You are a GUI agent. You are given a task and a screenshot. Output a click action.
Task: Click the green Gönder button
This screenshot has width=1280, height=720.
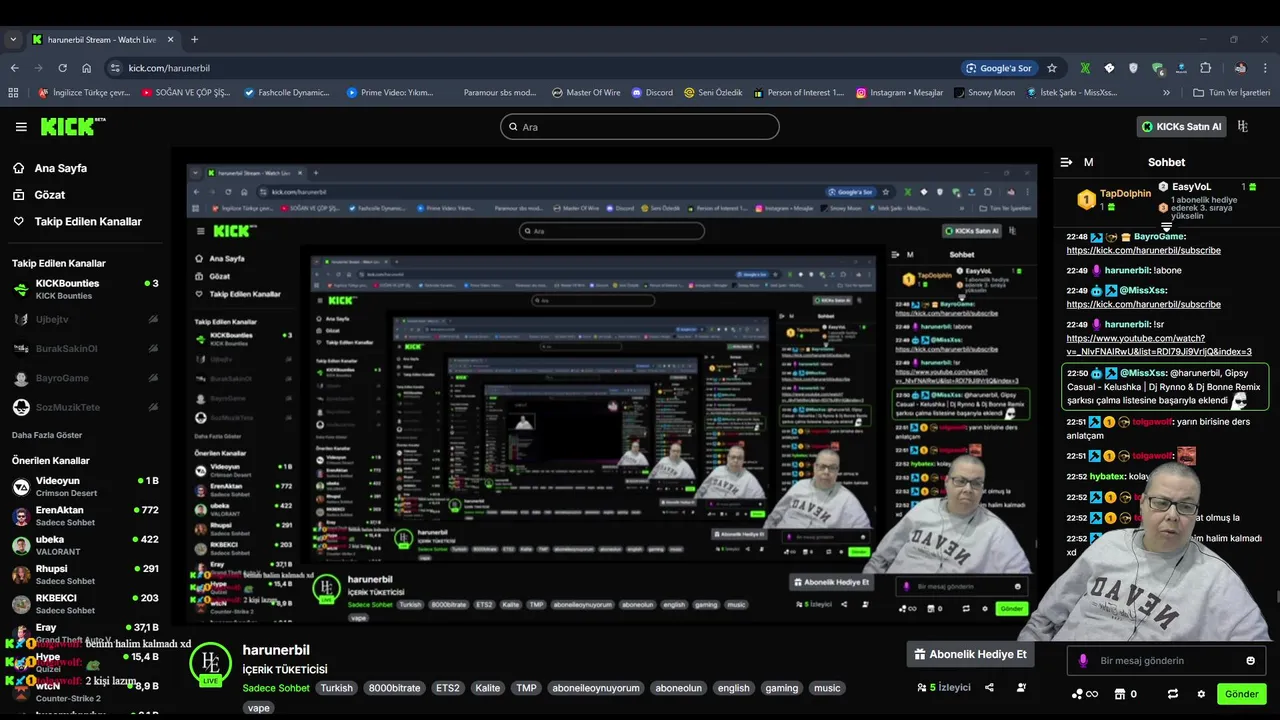[x=1241, y=694]
